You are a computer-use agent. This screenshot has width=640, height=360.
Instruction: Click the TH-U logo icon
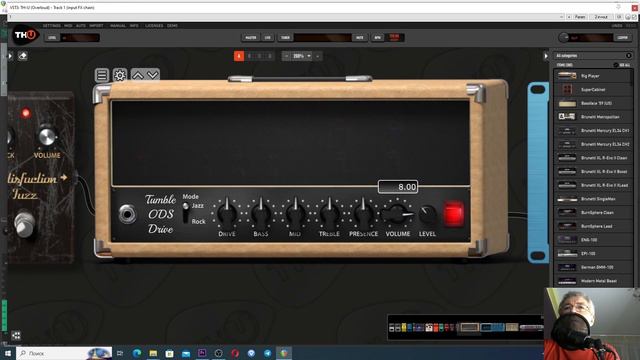tap(25, 36)
